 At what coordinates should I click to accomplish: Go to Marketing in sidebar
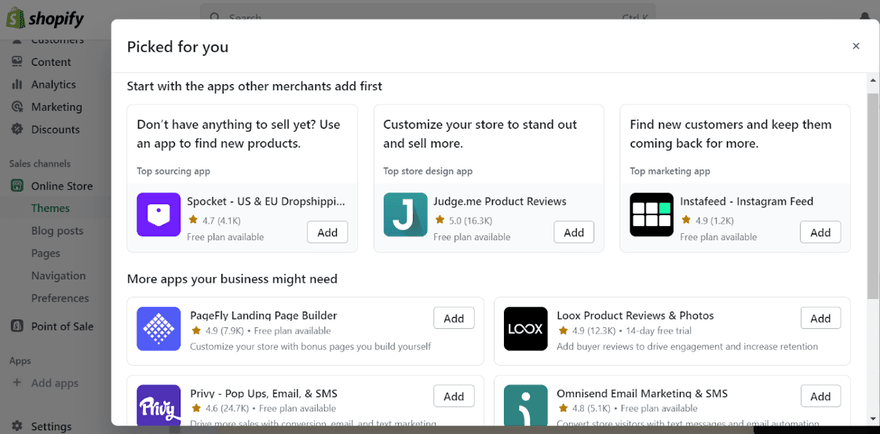pyautogui.click(x=56, y=107)
